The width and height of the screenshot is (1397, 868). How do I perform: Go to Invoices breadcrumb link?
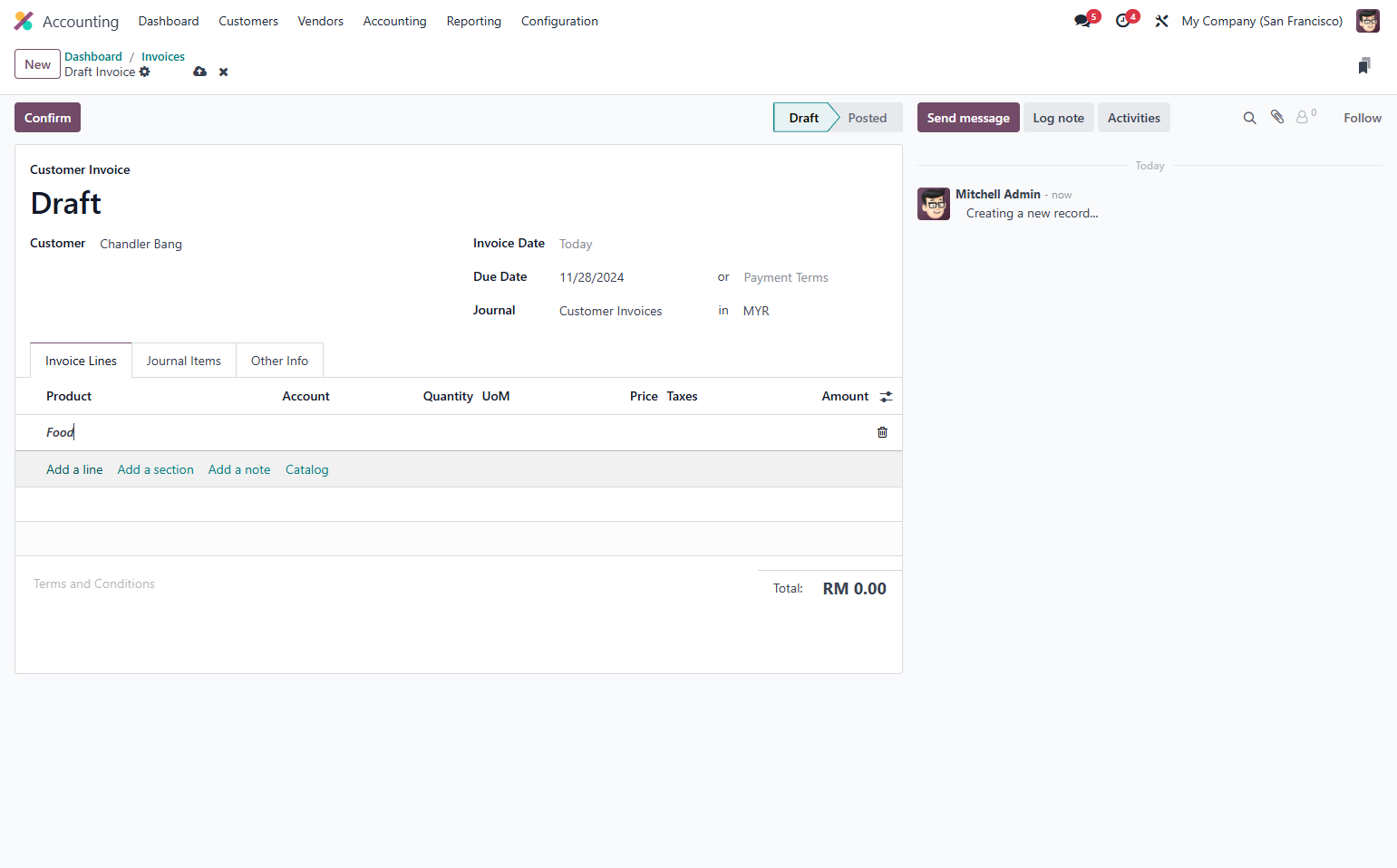point(163,56)
